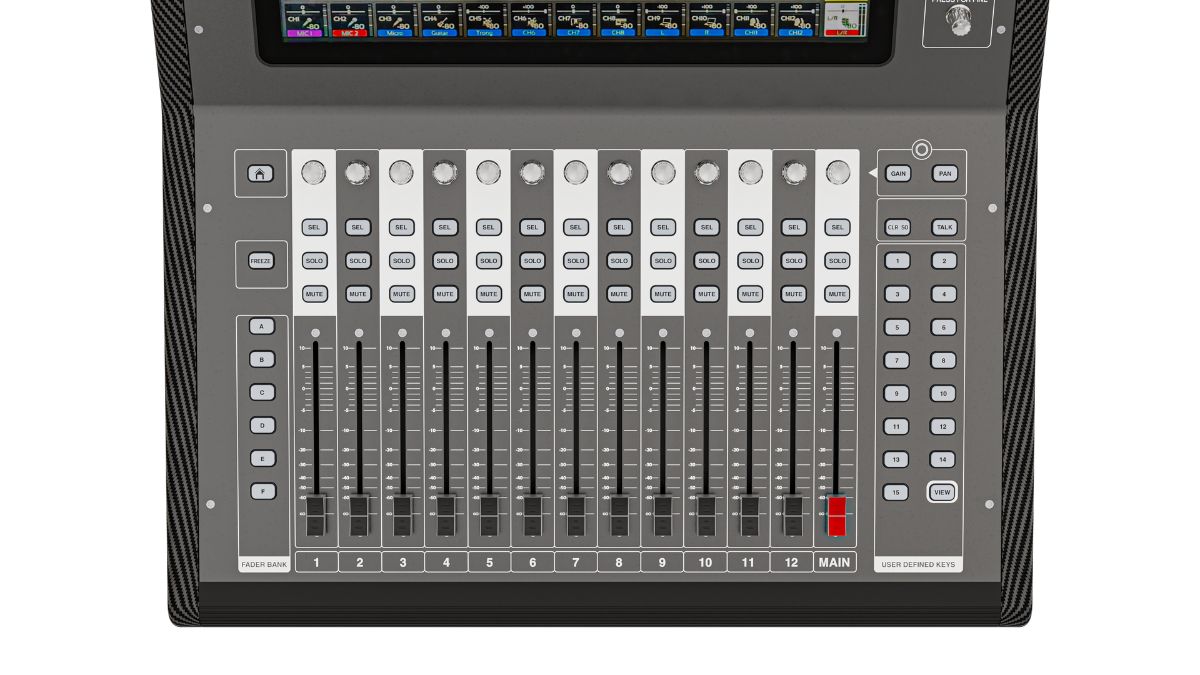
Task: Click the channel 12 fader cap
Action: (x=794, y=516)
